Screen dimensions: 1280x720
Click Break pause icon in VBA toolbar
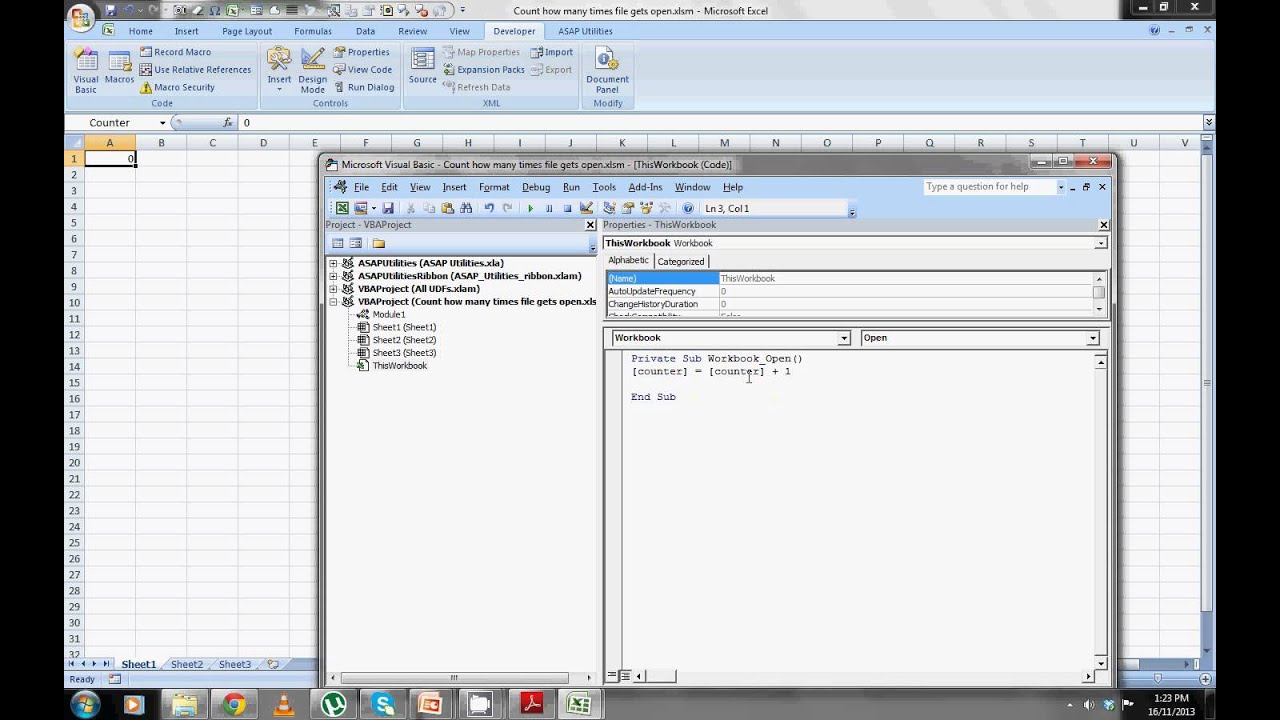549,208
